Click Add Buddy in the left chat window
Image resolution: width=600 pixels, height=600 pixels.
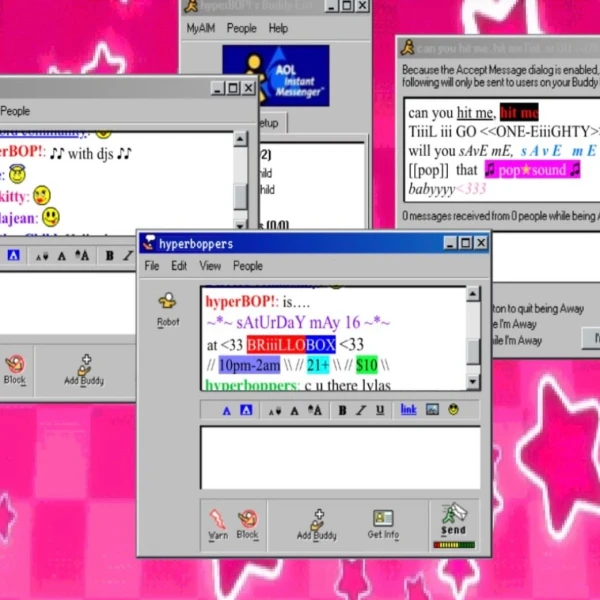(84, 370)
